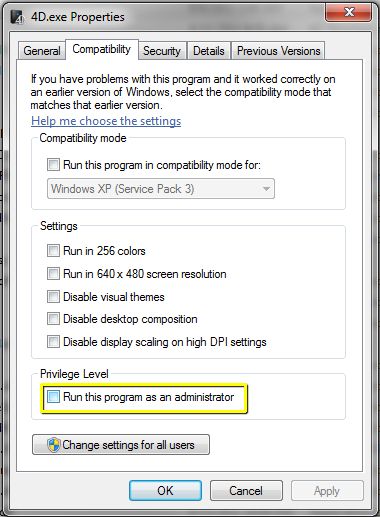Viewport: 380px width, 517px height.
Task: Go to the Details tab
Action: [x=209, y=51]
